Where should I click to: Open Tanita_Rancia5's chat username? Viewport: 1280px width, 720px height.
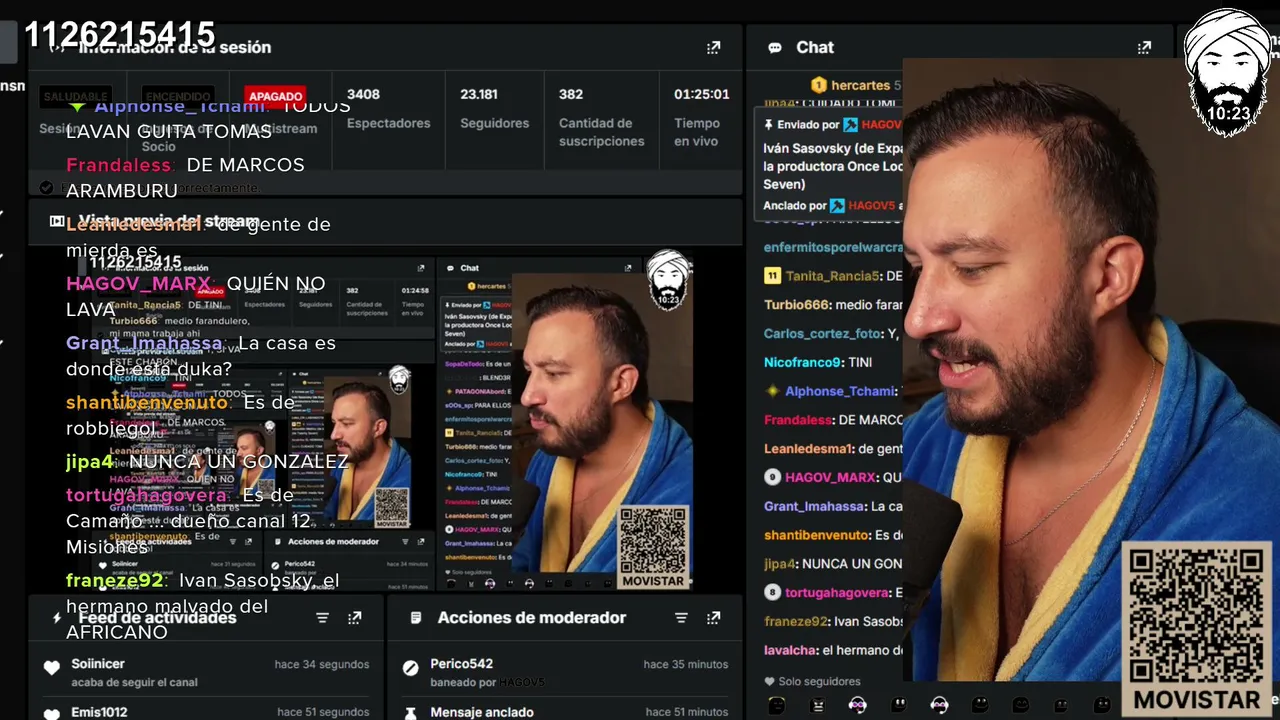832,276
